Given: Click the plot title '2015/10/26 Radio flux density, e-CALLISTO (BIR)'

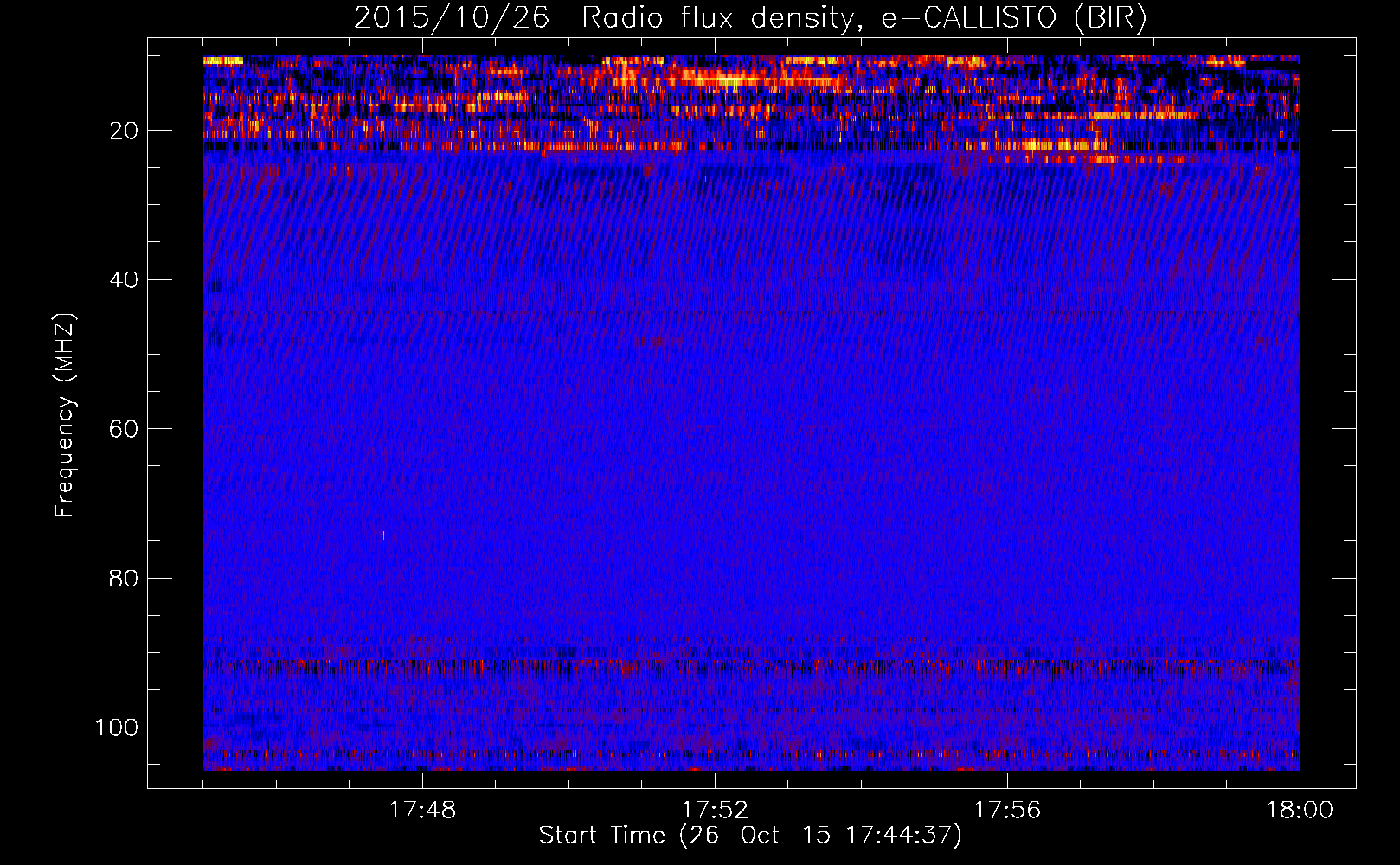Looking at the screenshot, I should 750,18.
